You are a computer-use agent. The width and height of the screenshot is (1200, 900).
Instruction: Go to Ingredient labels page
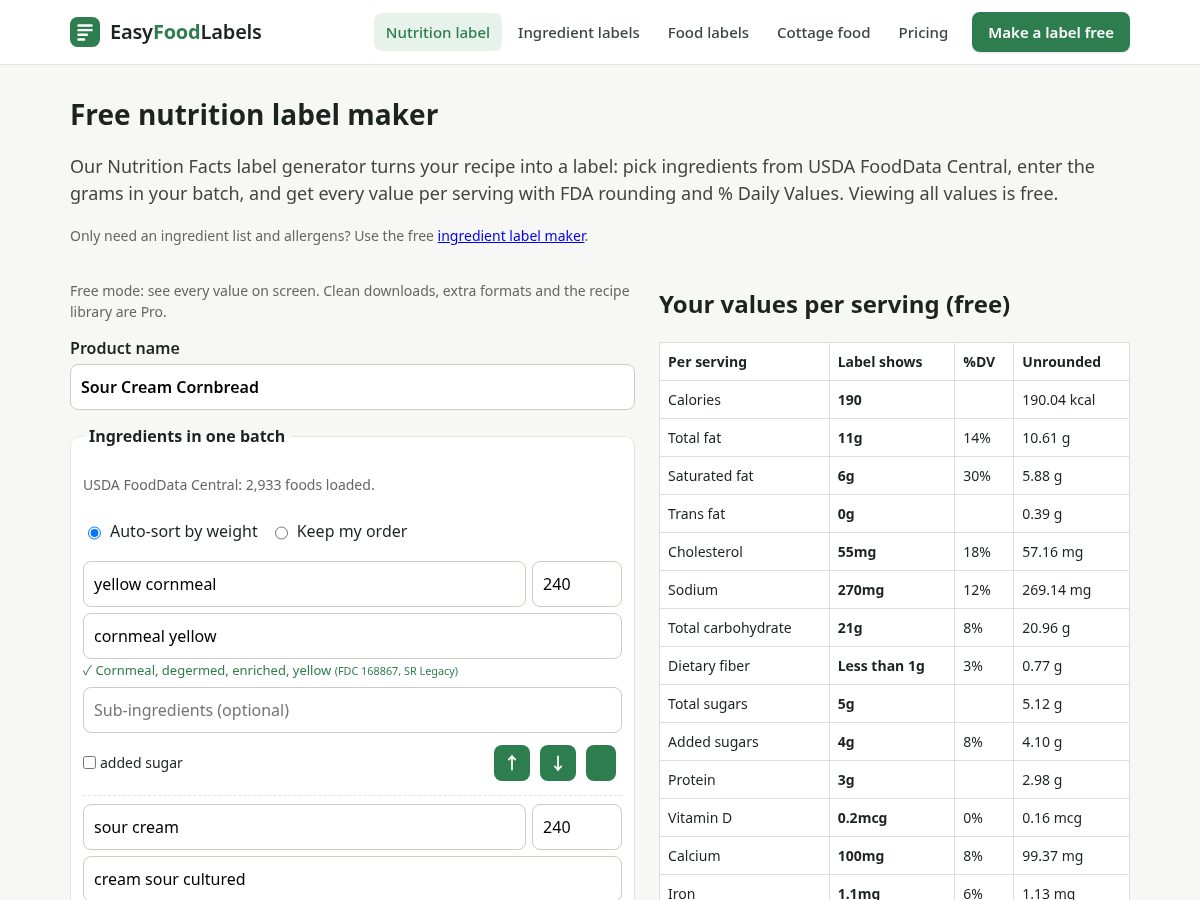579,32
